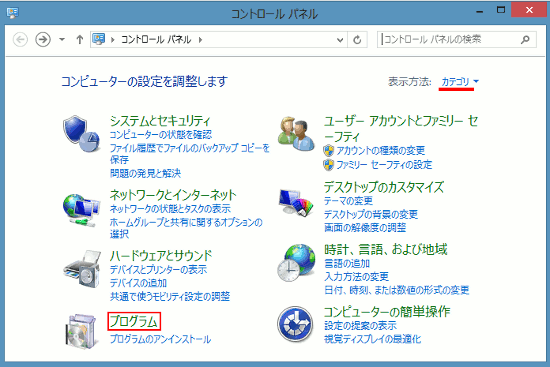This screenshot has width=550, height=367.
Task: Refresh the Control Panel view
Action: 357,40
